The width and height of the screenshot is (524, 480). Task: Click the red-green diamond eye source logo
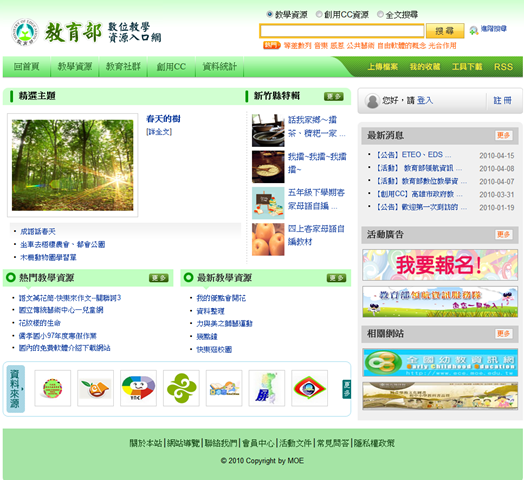point(309,388)
